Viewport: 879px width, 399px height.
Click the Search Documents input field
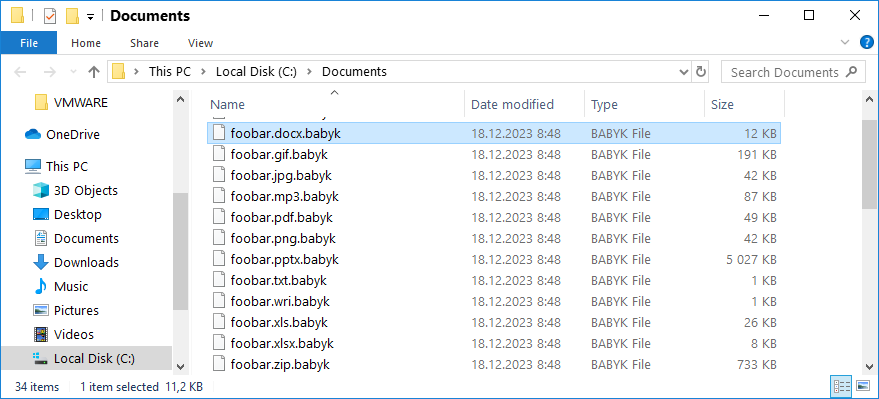tap(785, 72)
